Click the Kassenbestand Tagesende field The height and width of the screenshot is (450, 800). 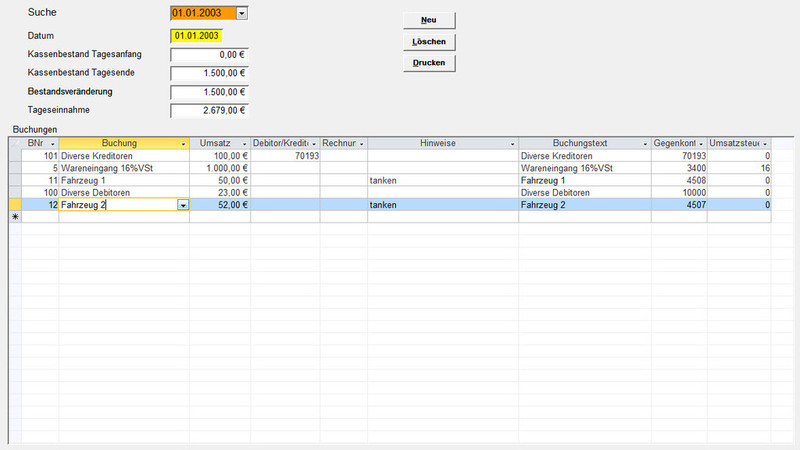click(209, 73)
